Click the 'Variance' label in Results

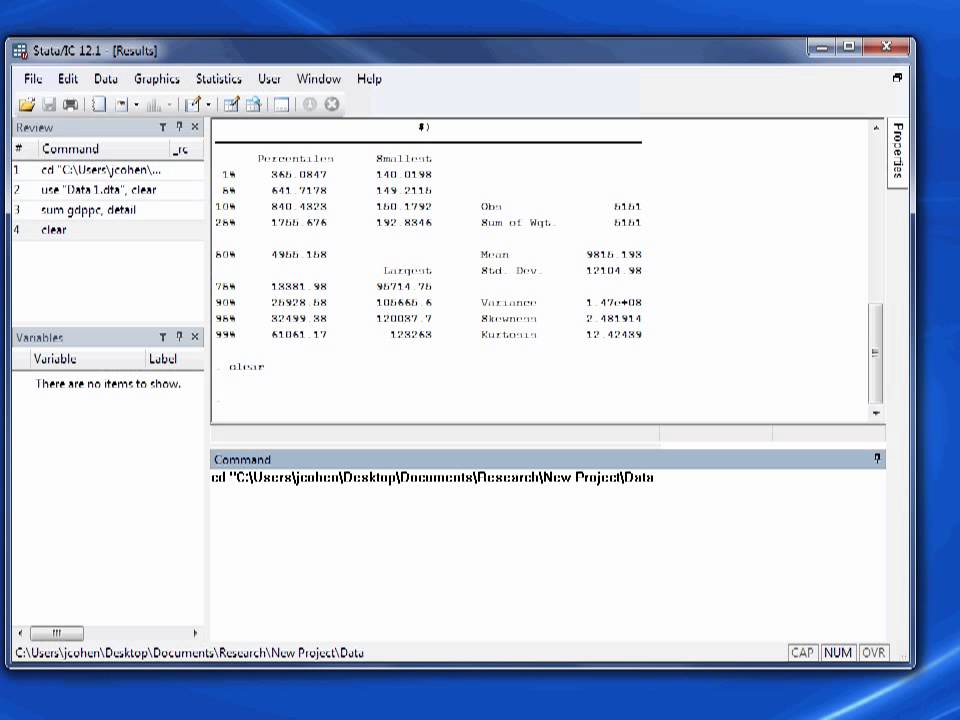click(509, 302)
